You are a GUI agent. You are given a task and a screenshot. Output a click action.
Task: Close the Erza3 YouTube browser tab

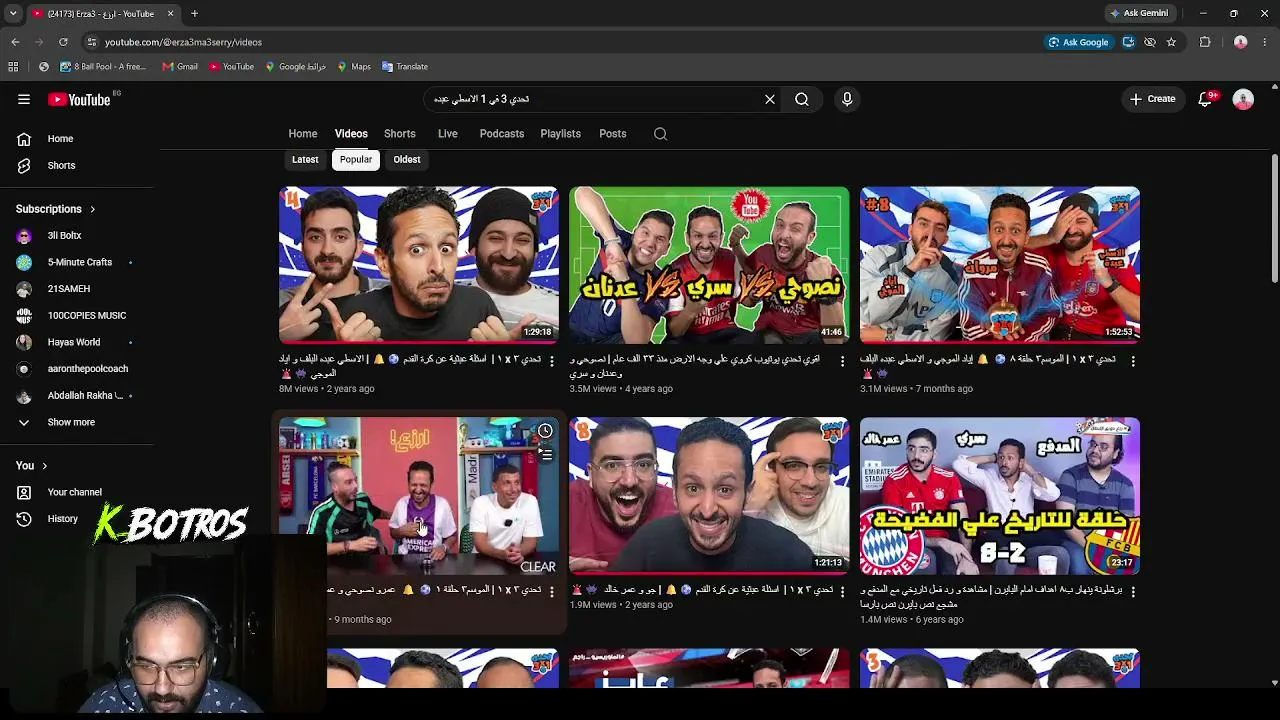(170, 14)
